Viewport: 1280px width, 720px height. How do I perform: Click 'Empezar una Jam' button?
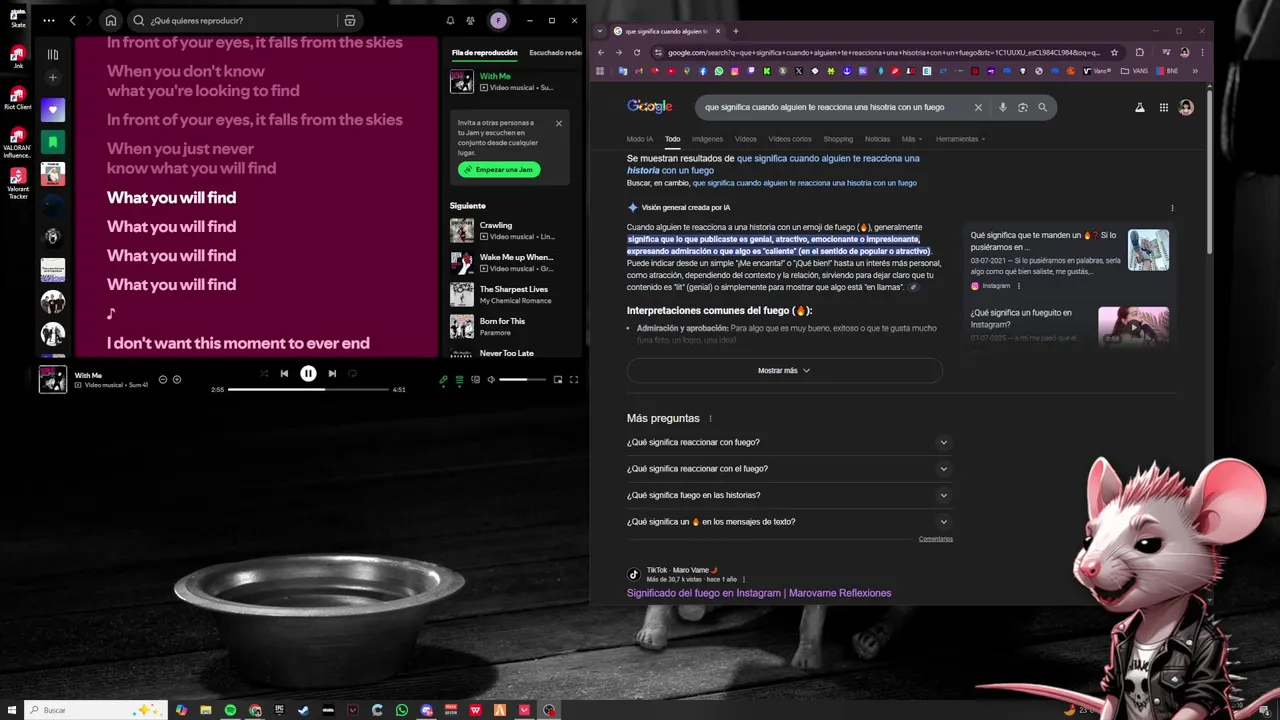click(499, 169)
